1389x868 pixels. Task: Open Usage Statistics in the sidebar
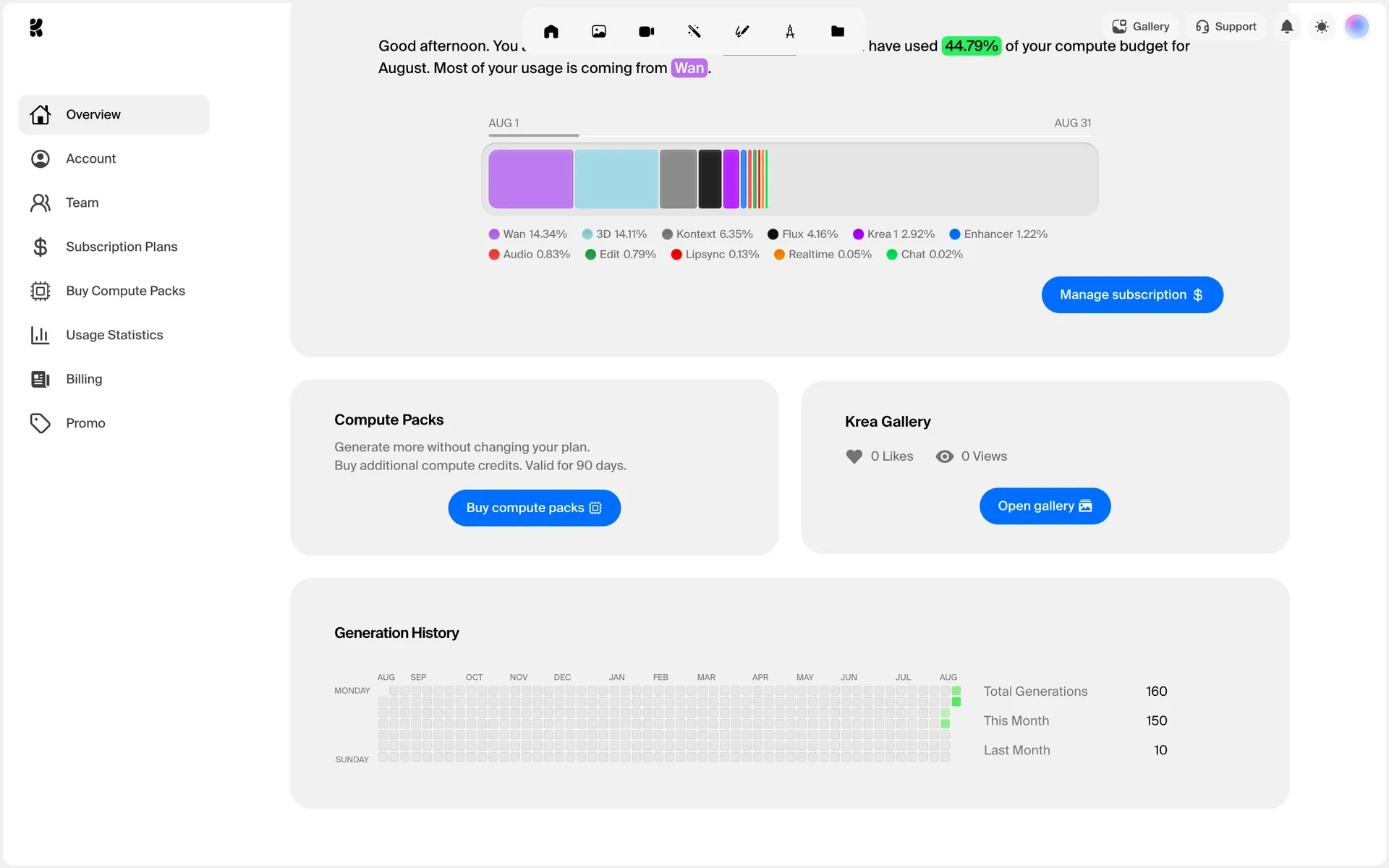pyautogui.click(x=114, y=335)
